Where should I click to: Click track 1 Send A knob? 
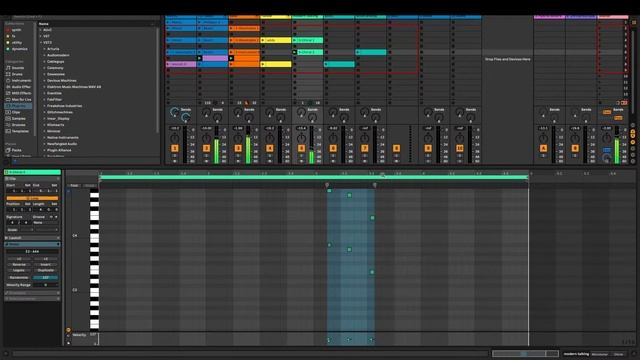(x=174, y=111)
